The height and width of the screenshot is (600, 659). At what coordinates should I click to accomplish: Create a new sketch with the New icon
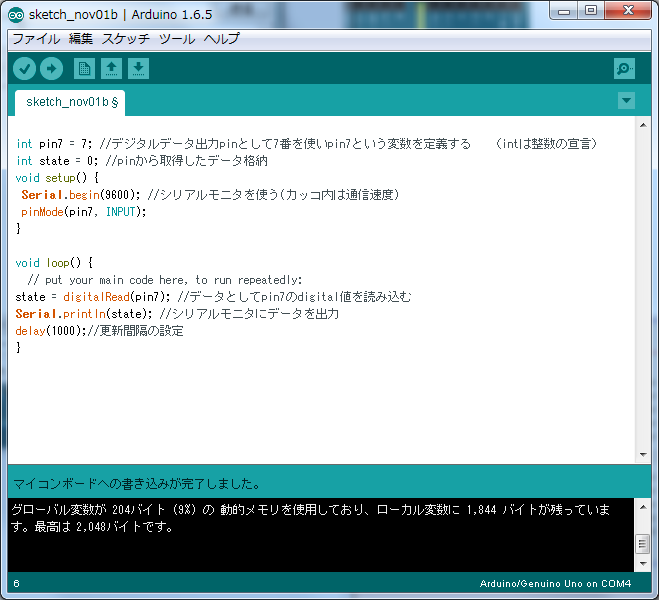pos(84,68)
